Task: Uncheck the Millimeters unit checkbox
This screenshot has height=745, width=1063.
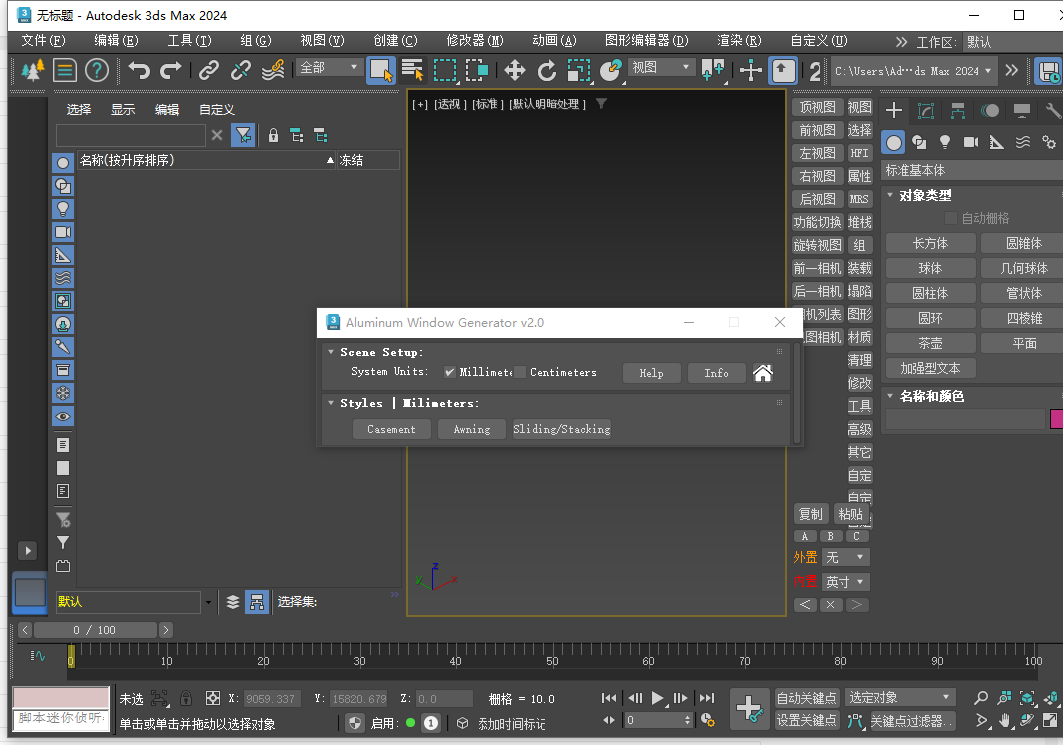Action: [x=450, y=373]
